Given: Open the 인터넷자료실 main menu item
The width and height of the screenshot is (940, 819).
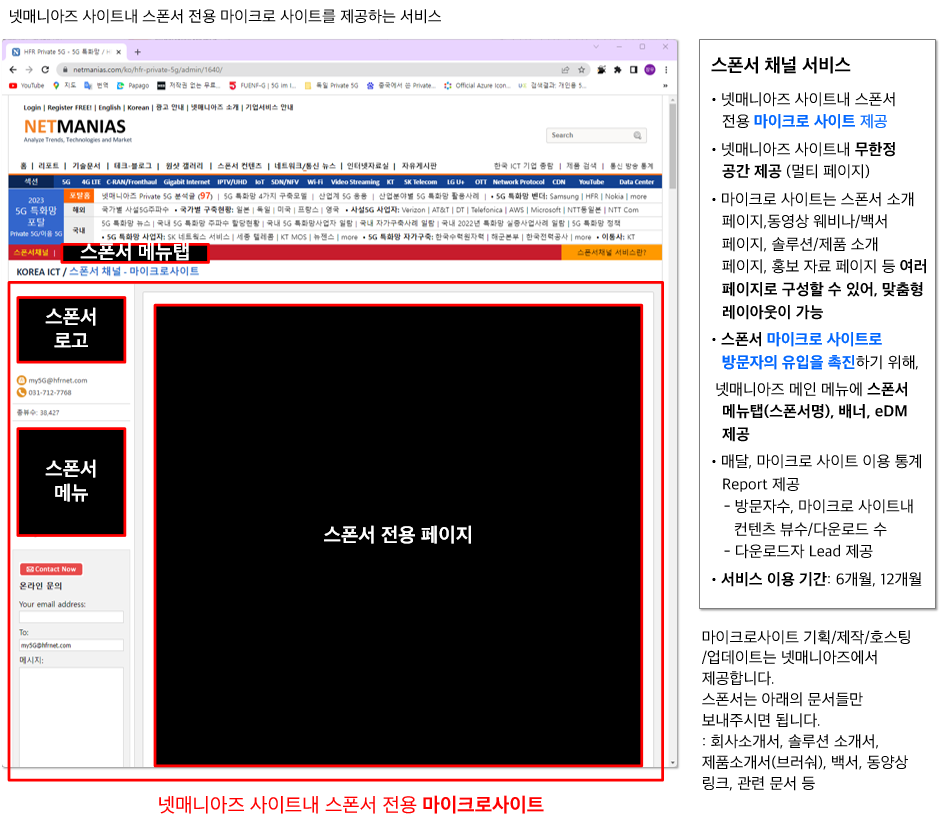Looking at the screenshot, I should (x=367, y=166).
